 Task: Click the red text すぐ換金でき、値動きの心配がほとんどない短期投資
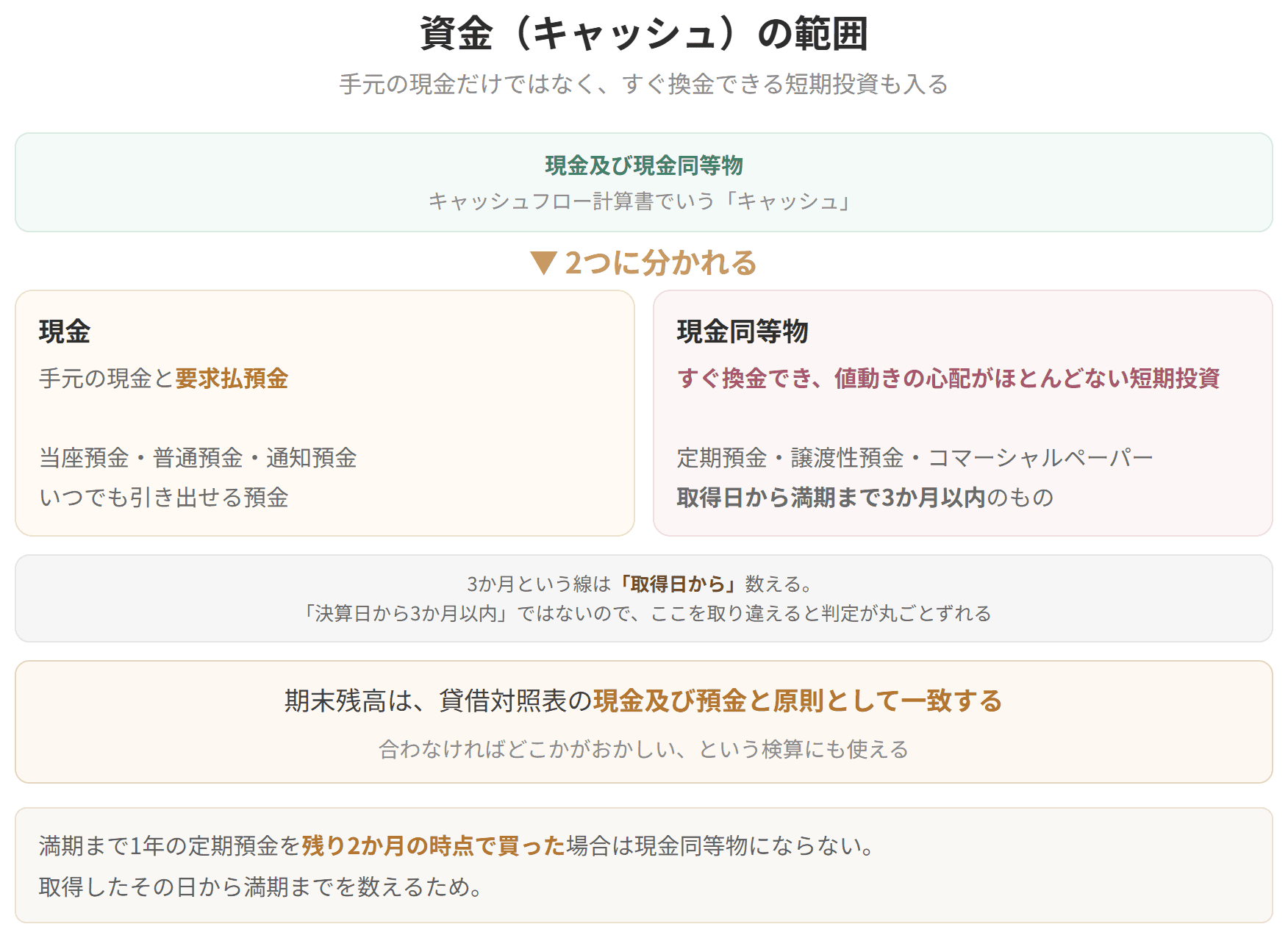pos(948,378)
